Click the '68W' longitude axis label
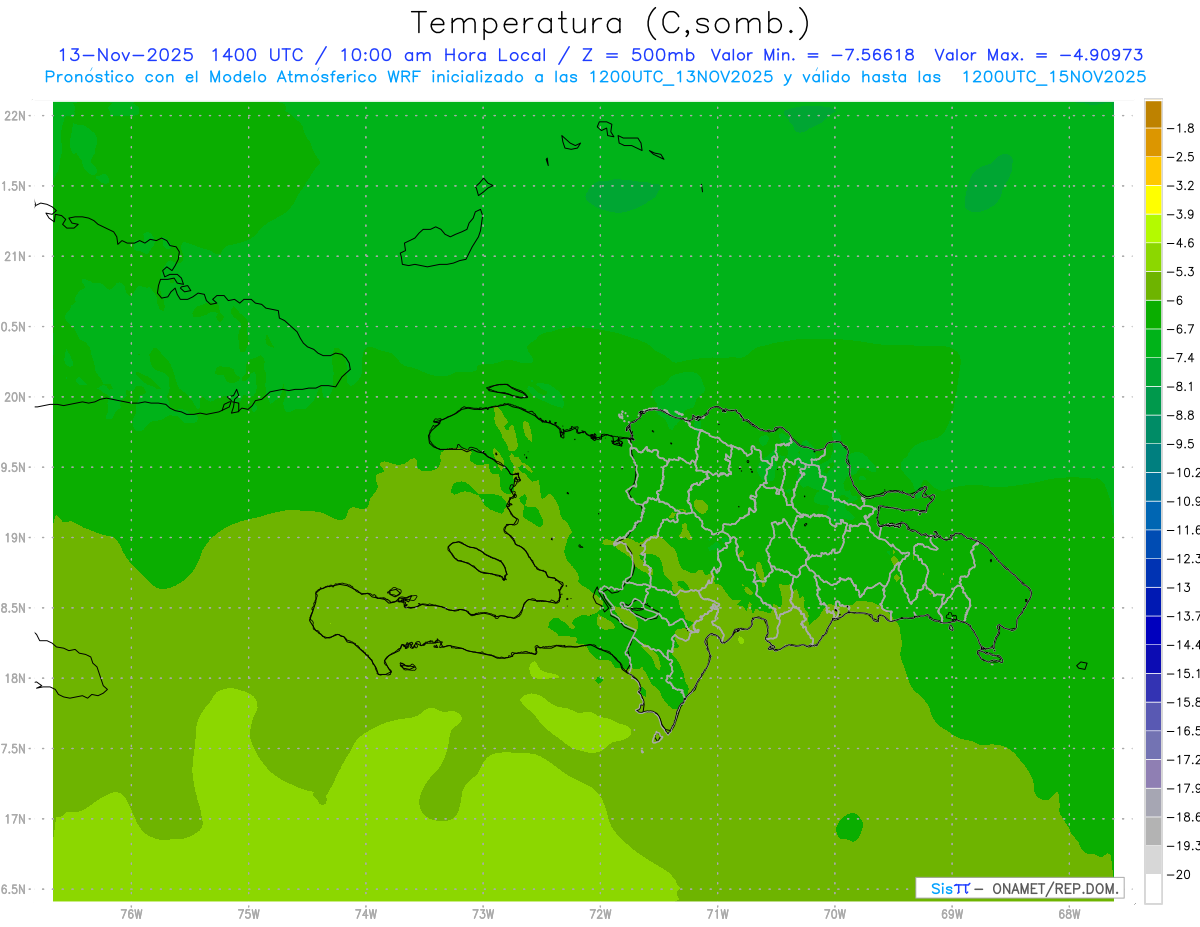 point(1069,914)
